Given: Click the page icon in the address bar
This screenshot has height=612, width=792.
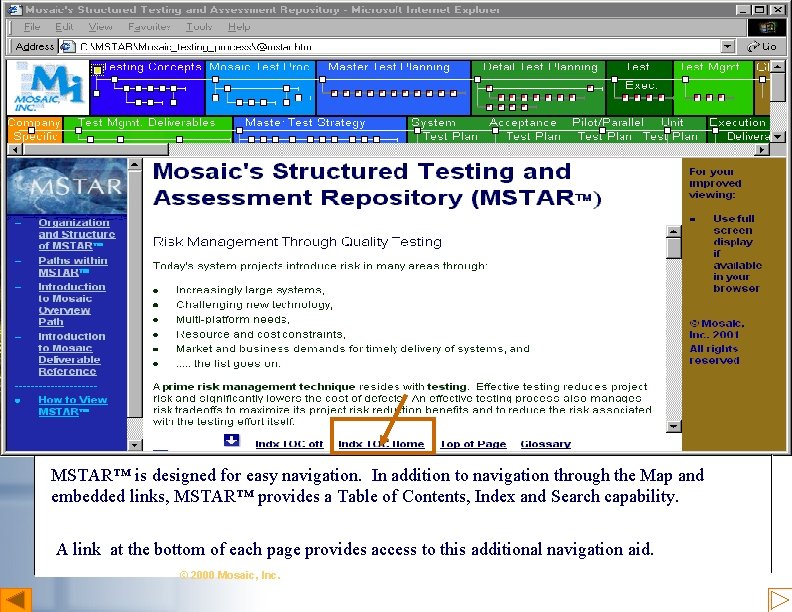Looking at the screenshot, I should pyautogui.click(x=67, y=47).
